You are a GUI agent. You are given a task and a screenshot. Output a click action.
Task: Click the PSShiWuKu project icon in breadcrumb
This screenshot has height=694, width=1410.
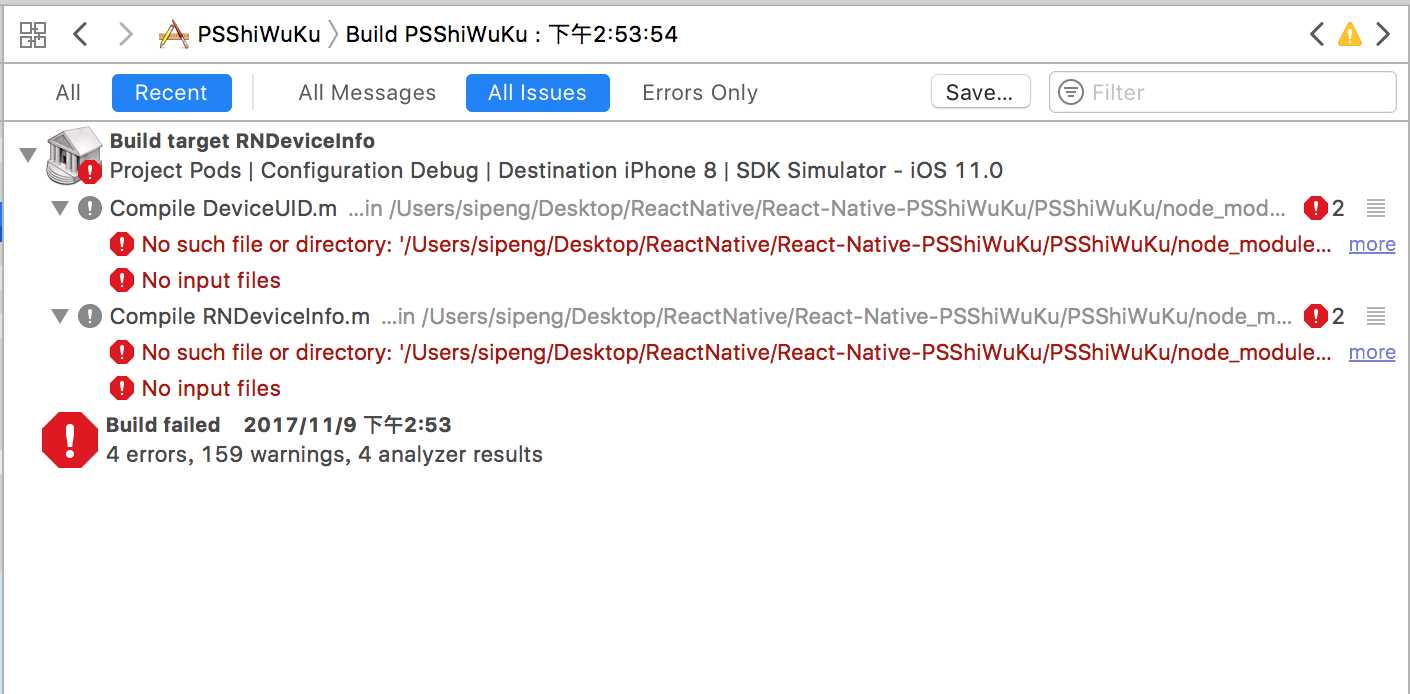pos(174,35)
